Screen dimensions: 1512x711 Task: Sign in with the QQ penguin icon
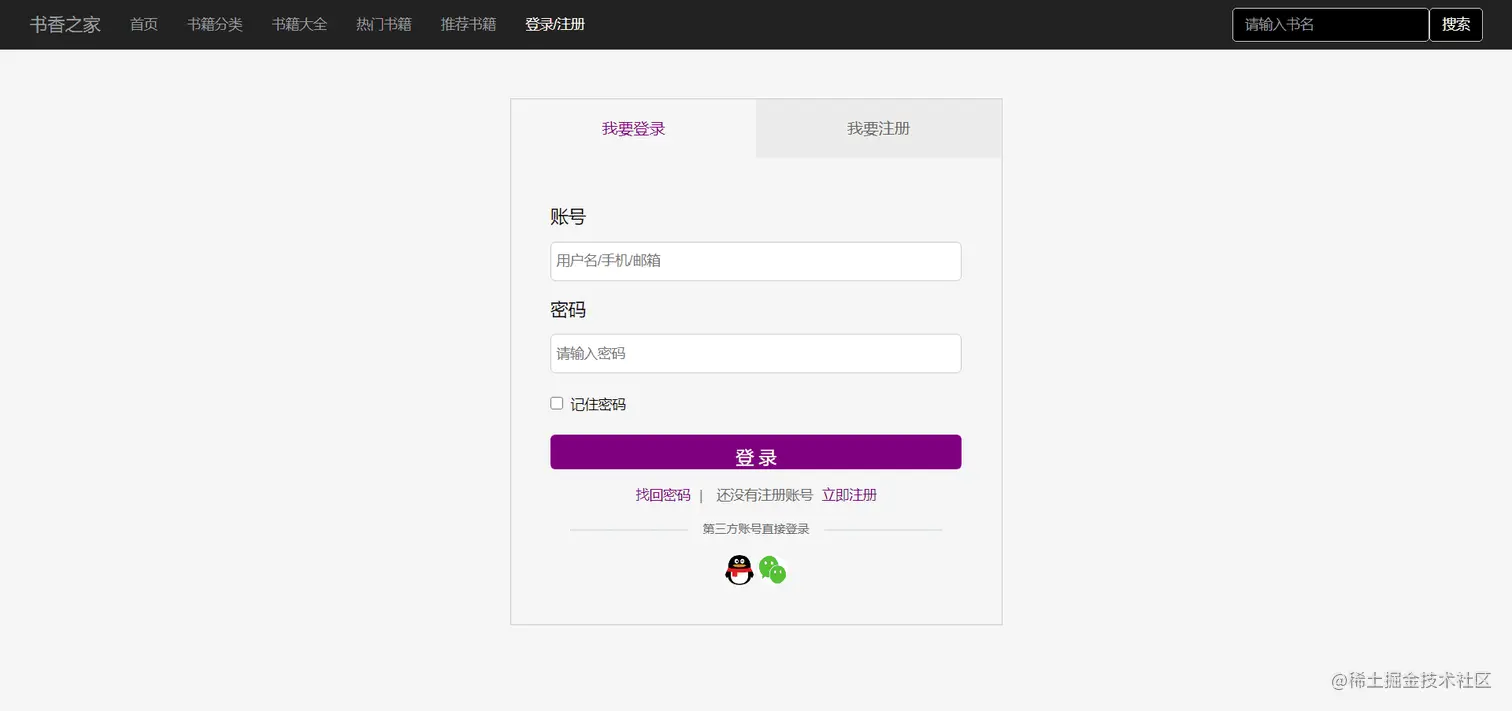pyautogui.click(x=738, y=569)
